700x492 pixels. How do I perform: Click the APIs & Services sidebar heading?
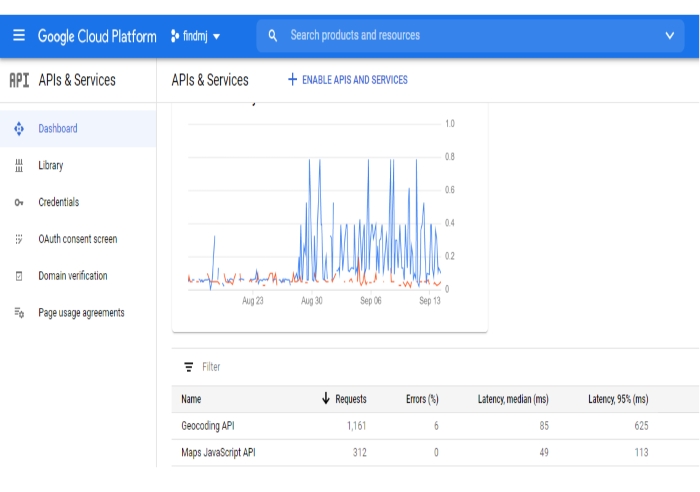tap(77, 80)
